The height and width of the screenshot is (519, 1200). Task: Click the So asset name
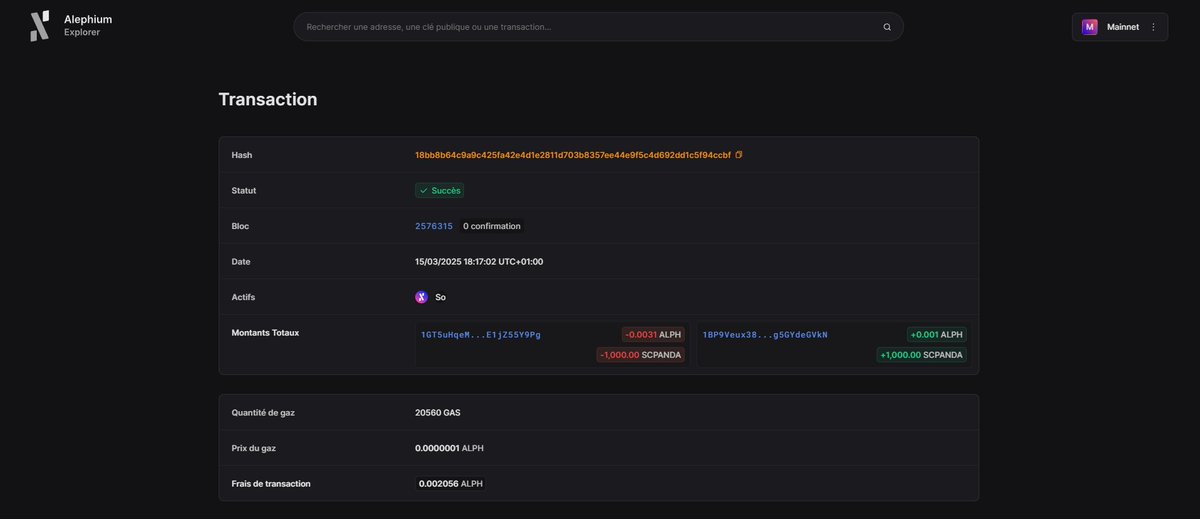[441, 297]
